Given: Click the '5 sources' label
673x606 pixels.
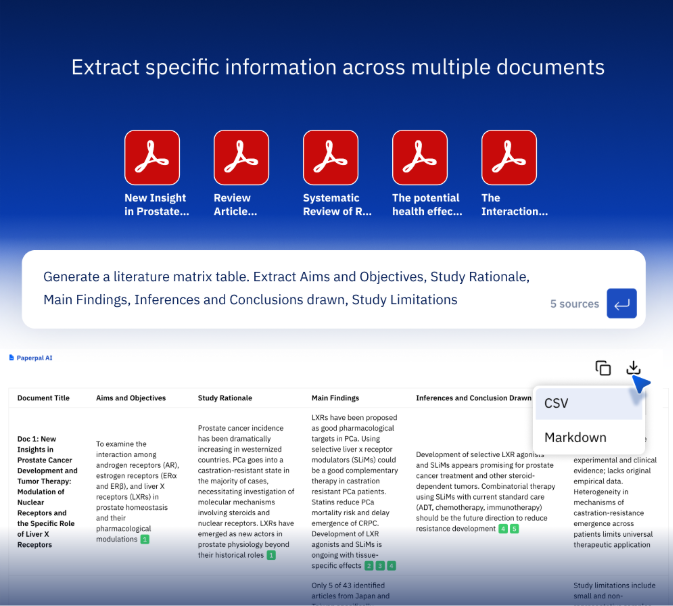Looking at the screenshot, I should click(x=574, y=304).
